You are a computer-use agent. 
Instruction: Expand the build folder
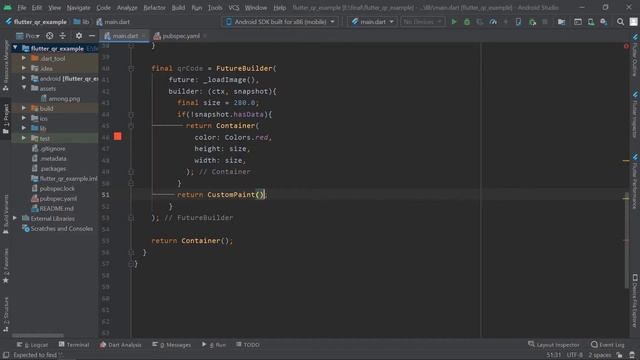(24, 108)
